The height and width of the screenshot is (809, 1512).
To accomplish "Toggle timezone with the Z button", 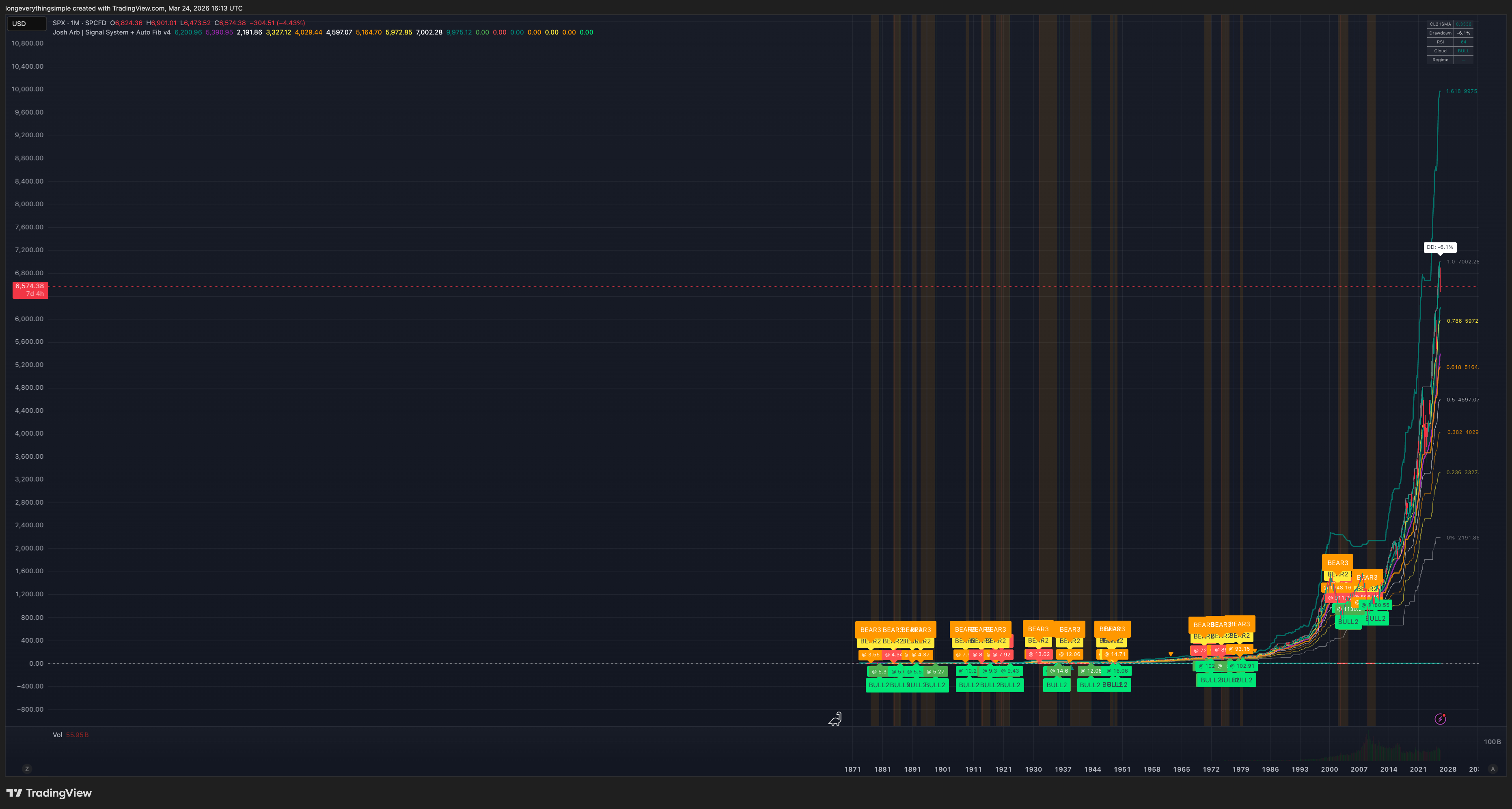I will click(x=26, y=769).
